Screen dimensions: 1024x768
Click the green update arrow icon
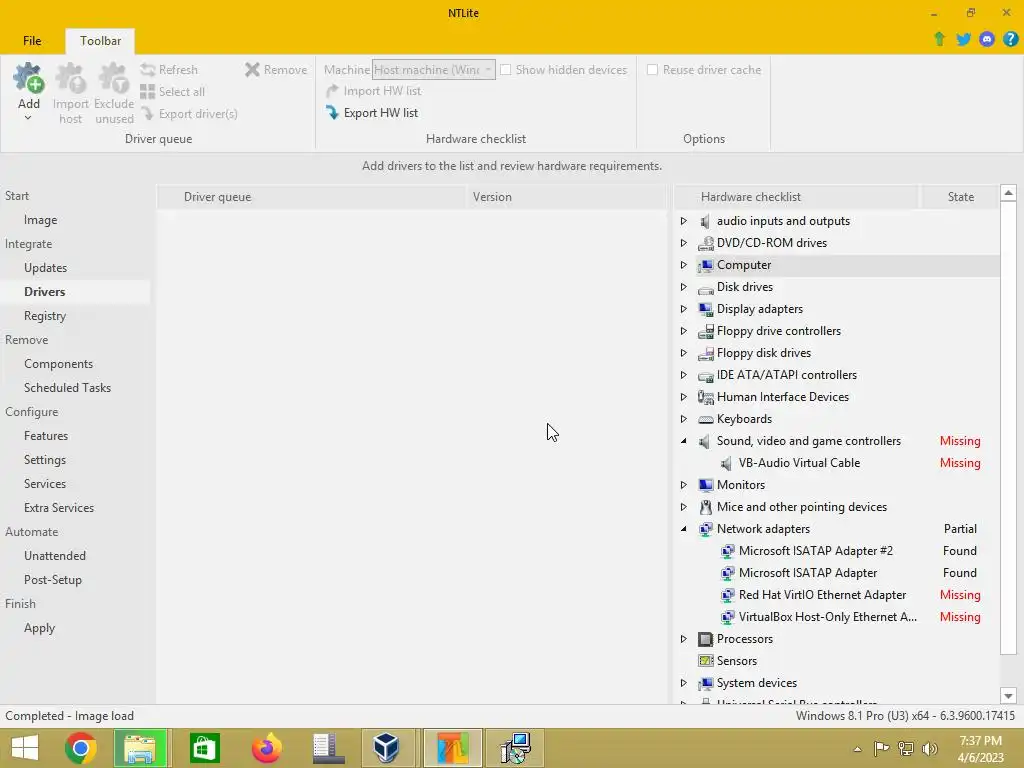(939, 39)
